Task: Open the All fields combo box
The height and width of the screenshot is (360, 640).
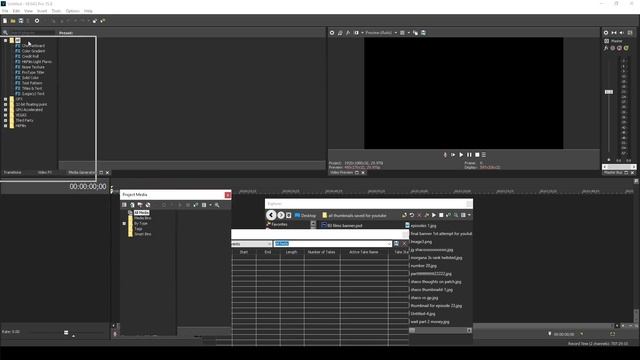Action: [333, 244]
